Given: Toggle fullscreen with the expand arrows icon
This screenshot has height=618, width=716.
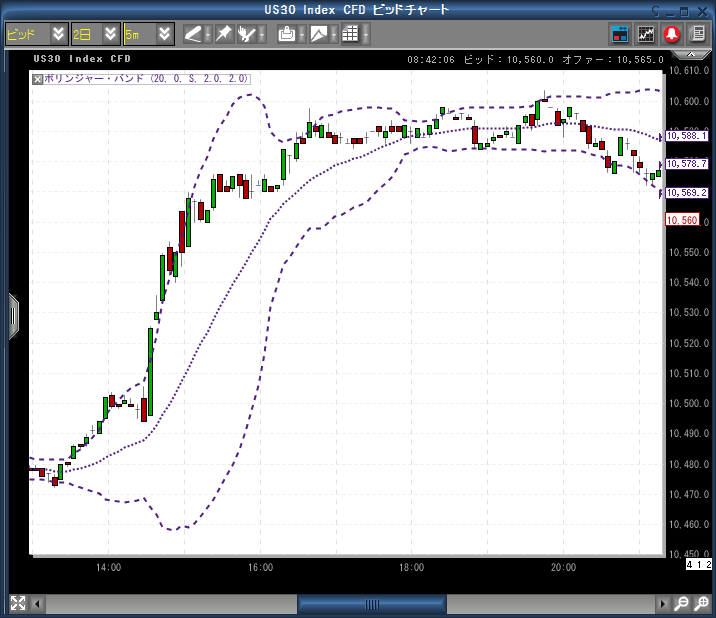Looking at the screenshot, I should pyautogui.click(x=17, y=603).
